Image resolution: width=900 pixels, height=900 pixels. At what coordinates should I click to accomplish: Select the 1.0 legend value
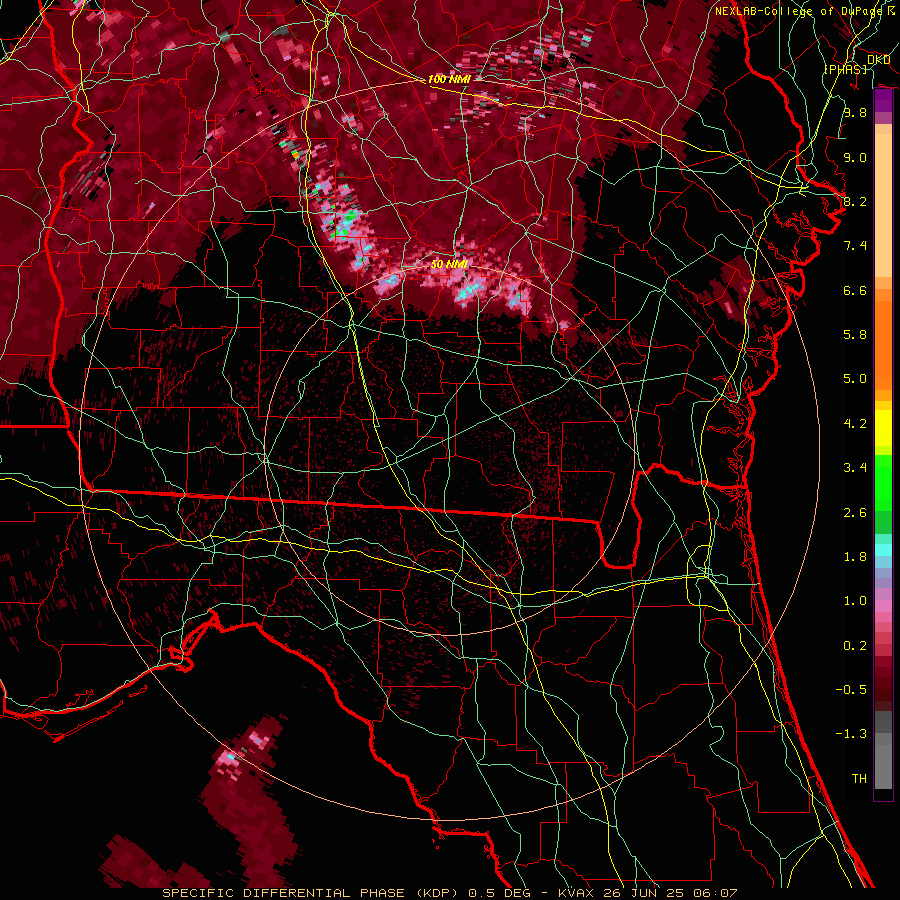click(x=855, y=601)
